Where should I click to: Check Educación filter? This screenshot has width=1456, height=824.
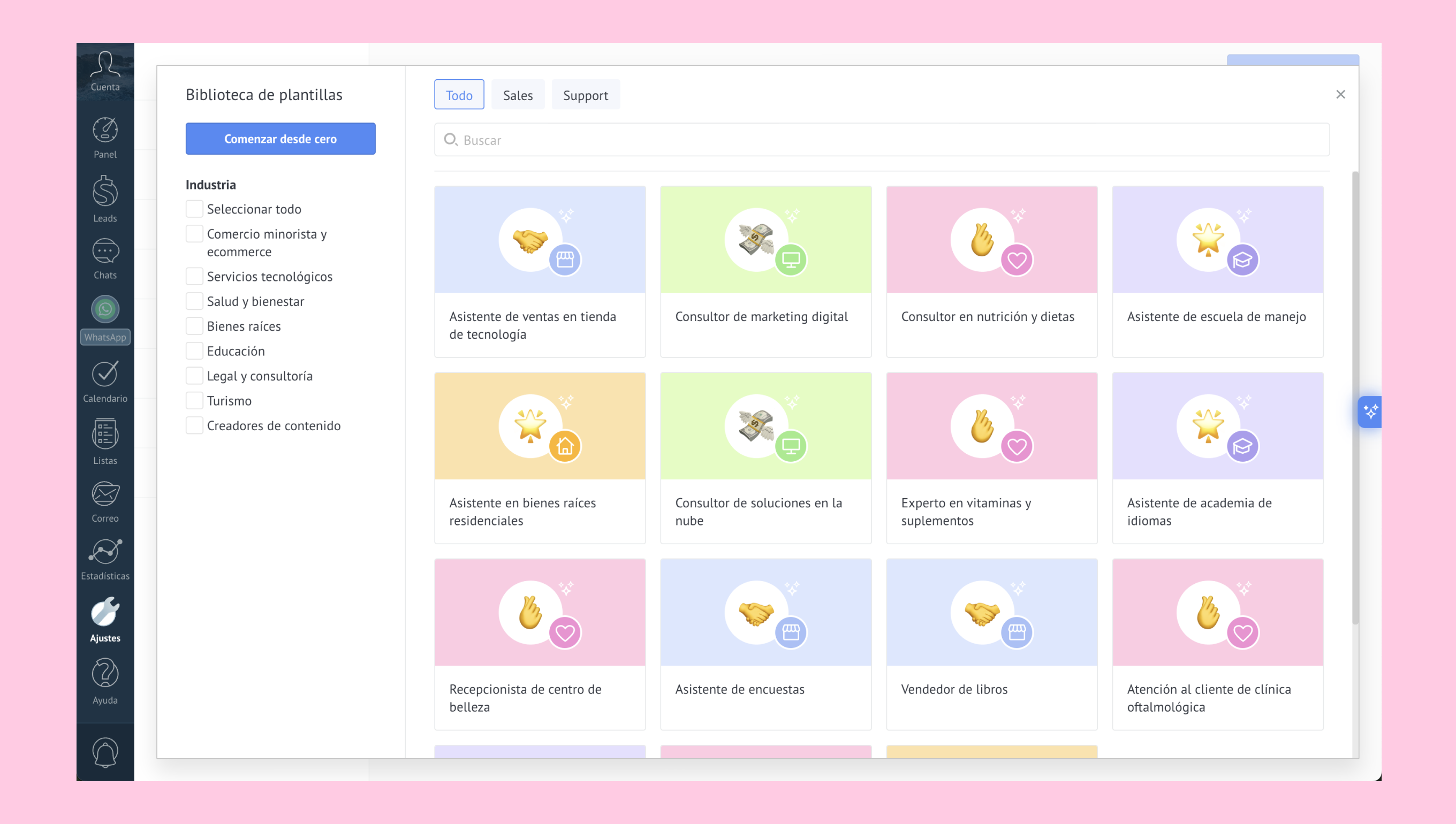(194, 351)
